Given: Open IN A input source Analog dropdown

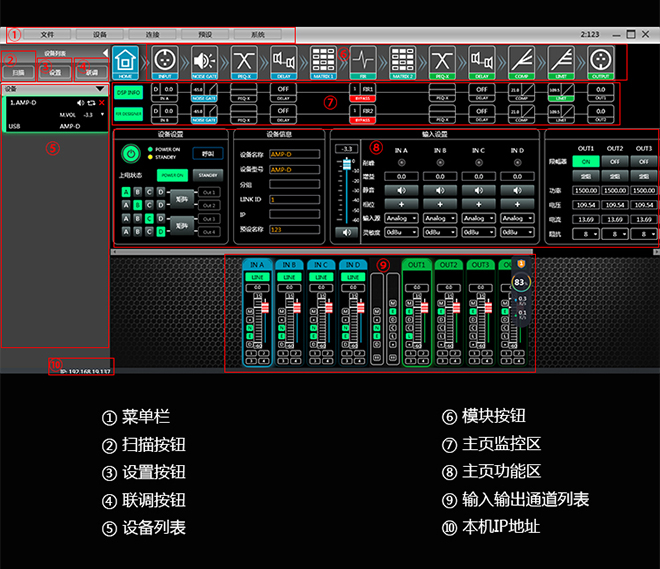Looking at the screenshot, I should (x=401, y=218).
